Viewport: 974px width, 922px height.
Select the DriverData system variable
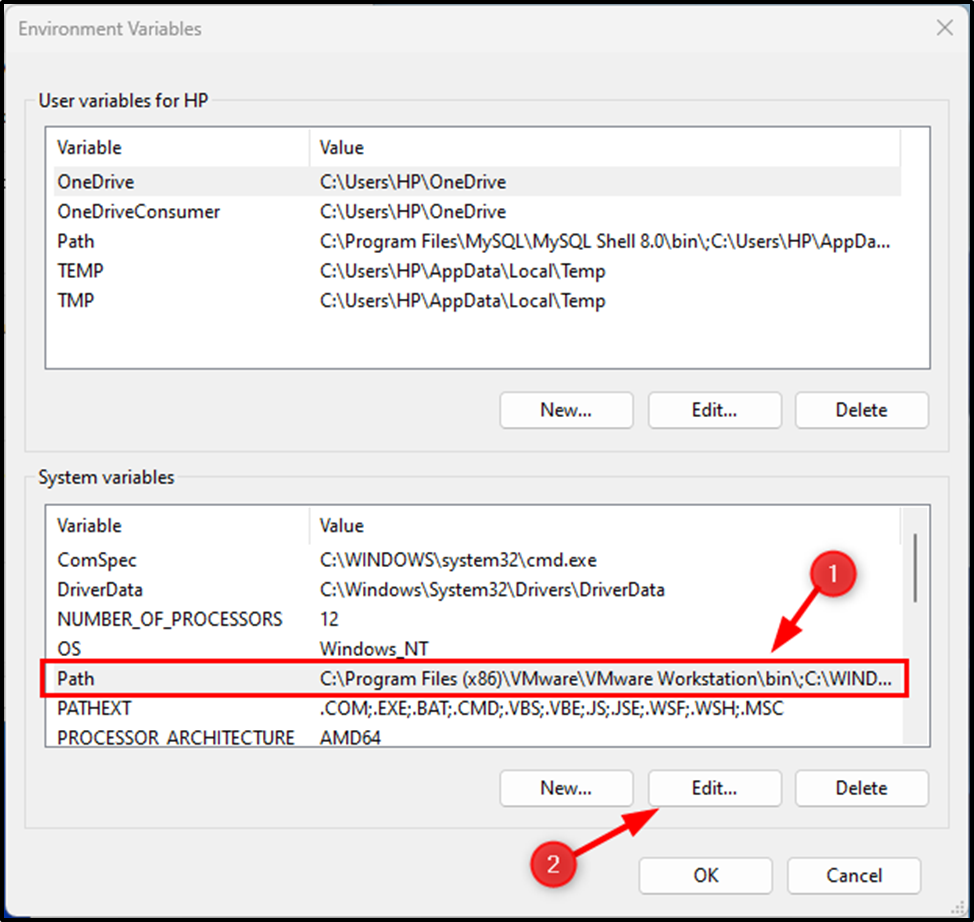[x=477, y=590]
